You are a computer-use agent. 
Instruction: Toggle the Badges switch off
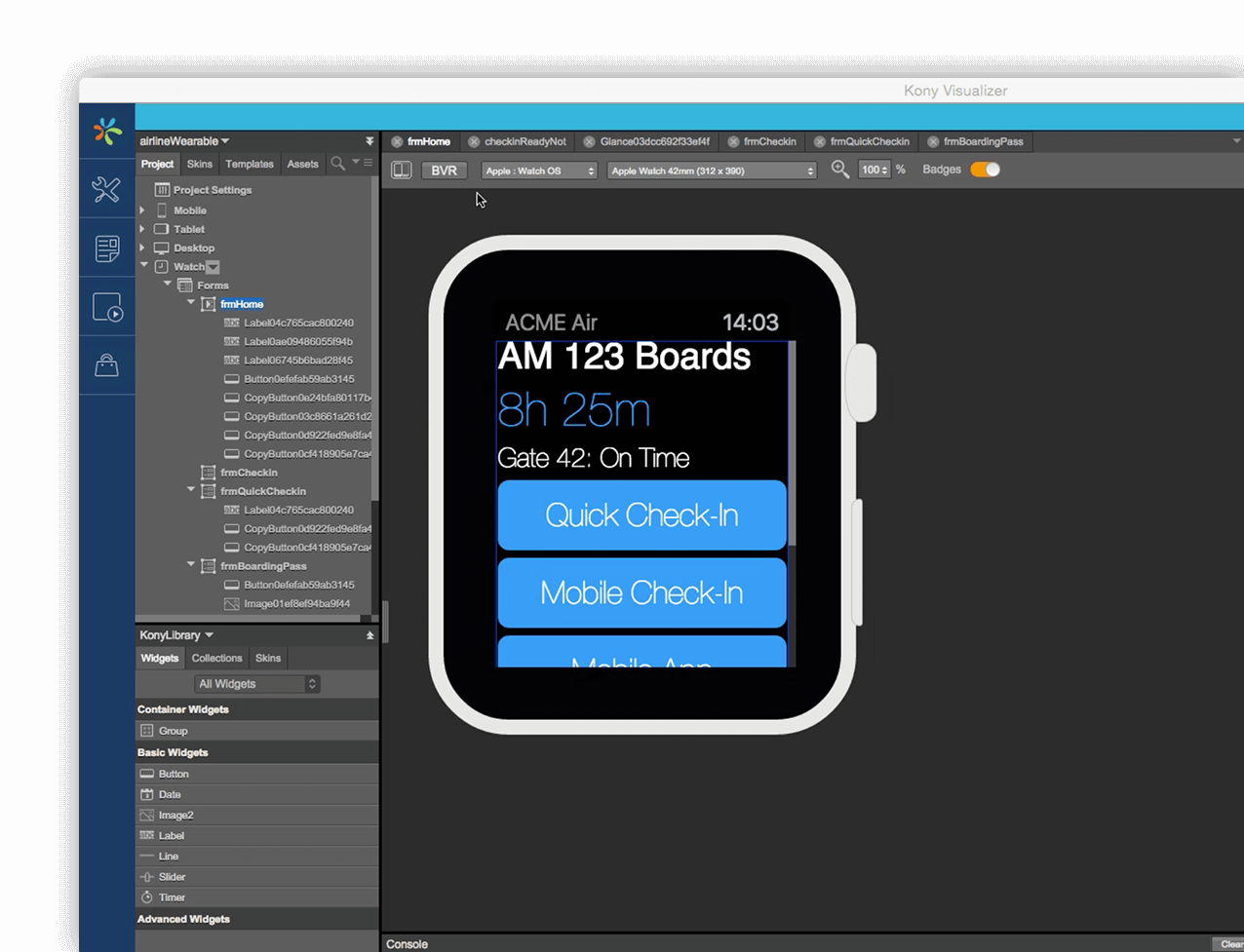(x=986, y=170)
